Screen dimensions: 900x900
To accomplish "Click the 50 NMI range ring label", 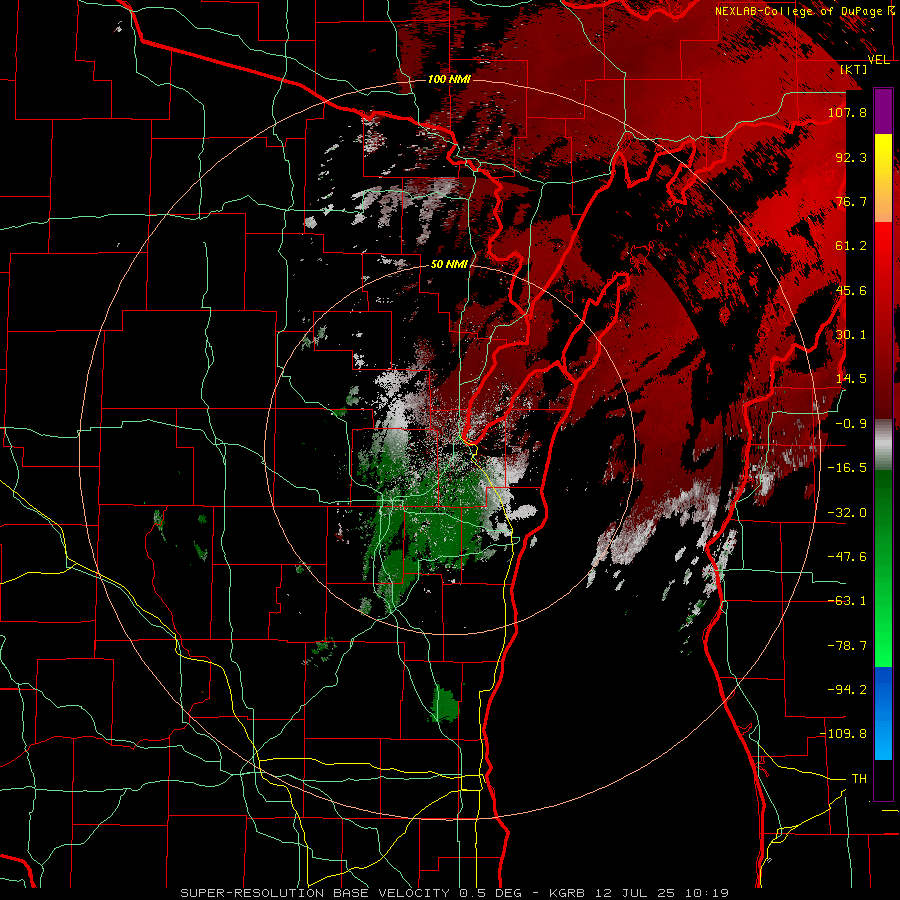I will 449,265.
